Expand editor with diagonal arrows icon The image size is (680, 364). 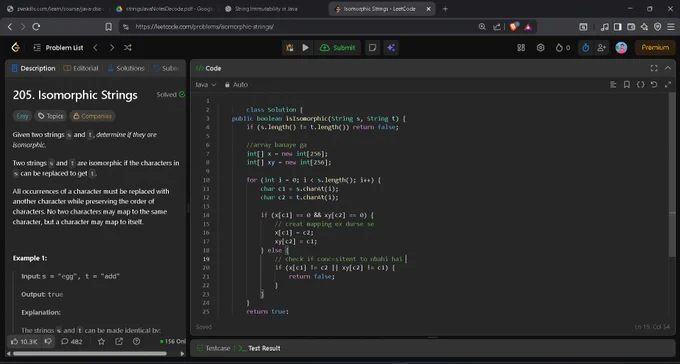(x=668, y=85)
